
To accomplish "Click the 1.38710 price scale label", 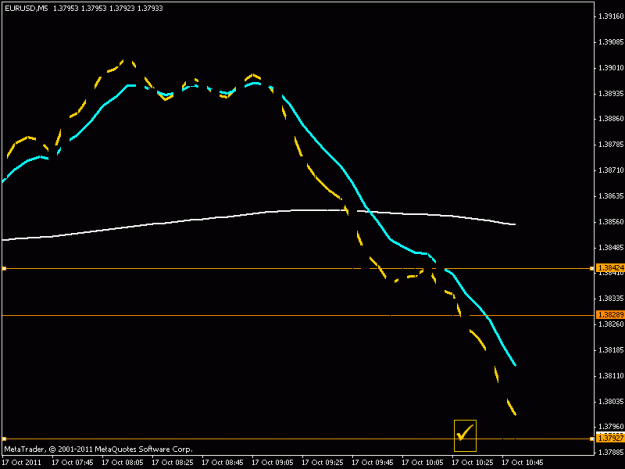I will (611, 171).
